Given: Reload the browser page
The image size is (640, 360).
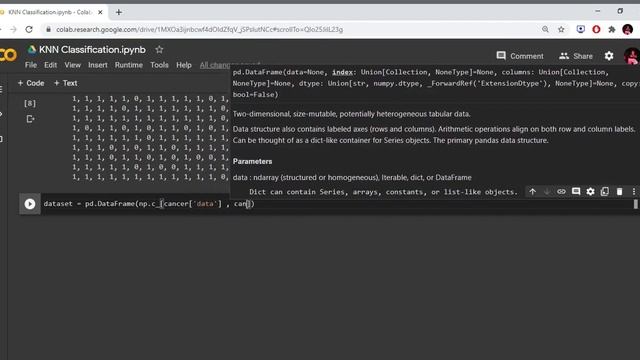Looking at the screenshot, I should tap(29, 29).
